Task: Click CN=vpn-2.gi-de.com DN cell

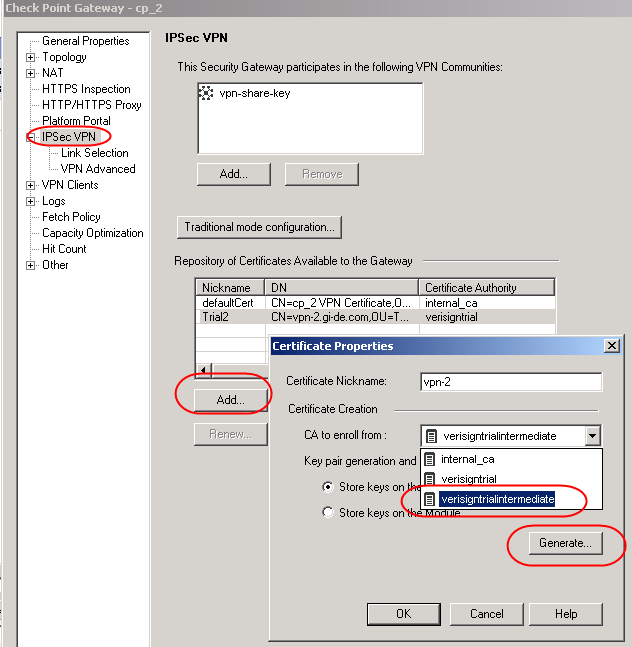Action: (x=342, y=317)
